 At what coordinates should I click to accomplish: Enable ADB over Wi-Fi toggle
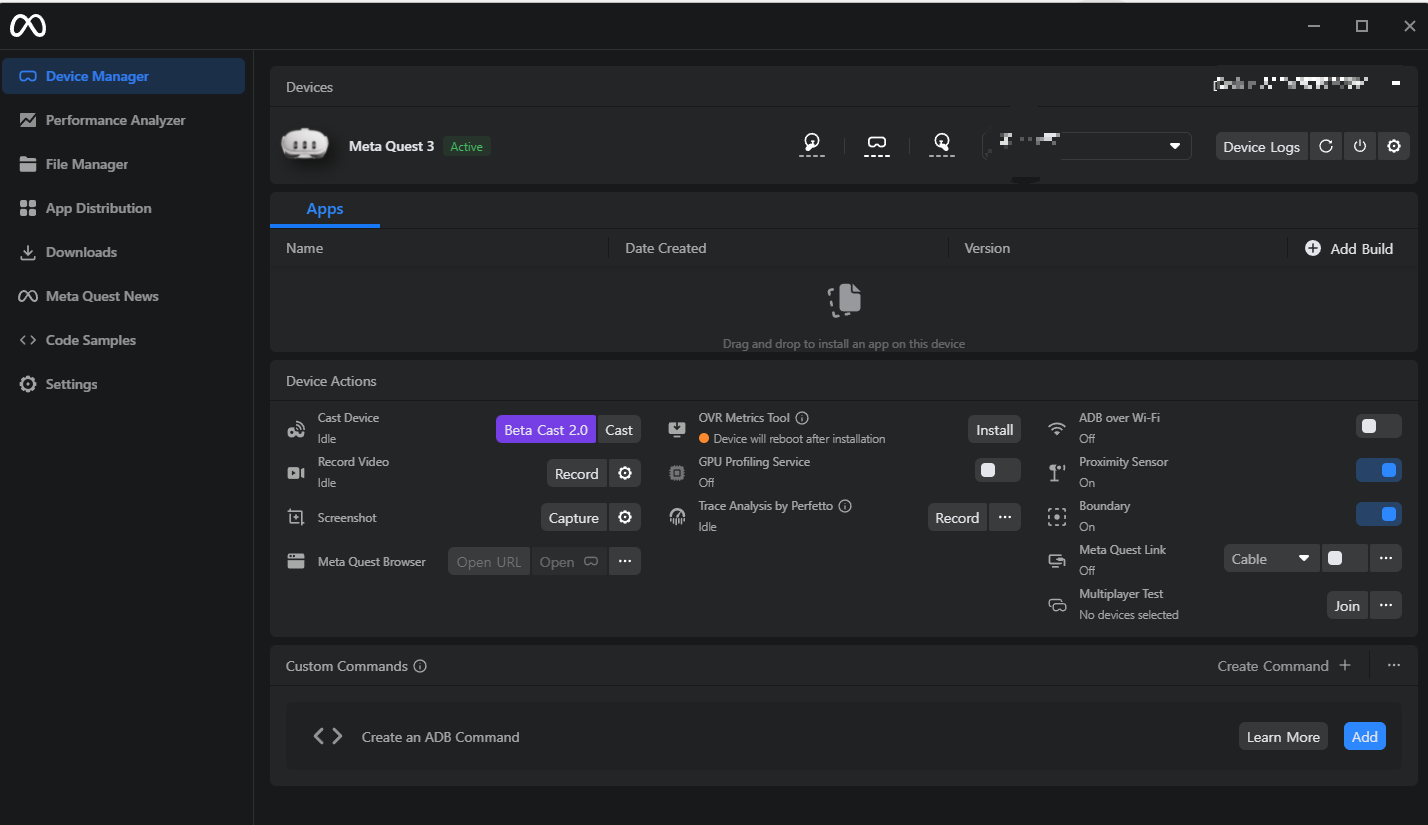pyautogui.click(x=1379, y=426)
